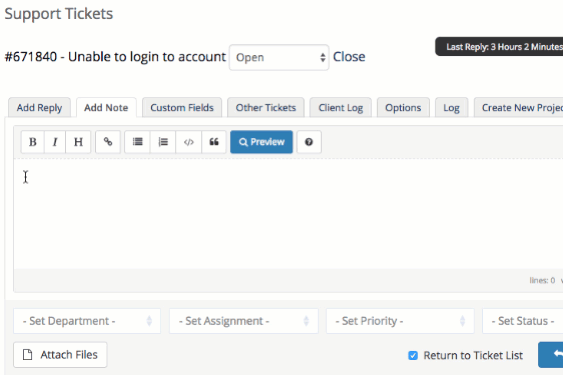Switch to the Add Reply tab

coord(39,107)
